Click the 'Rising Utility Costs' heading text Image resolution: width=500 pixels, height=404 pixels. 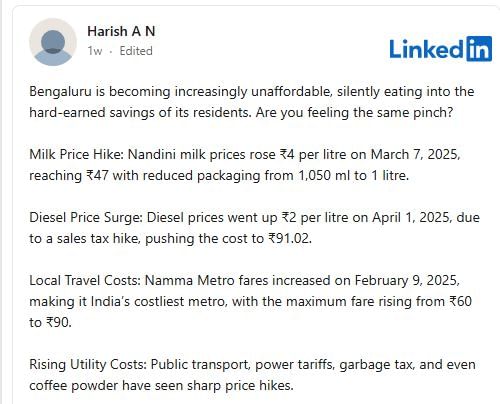87,365
